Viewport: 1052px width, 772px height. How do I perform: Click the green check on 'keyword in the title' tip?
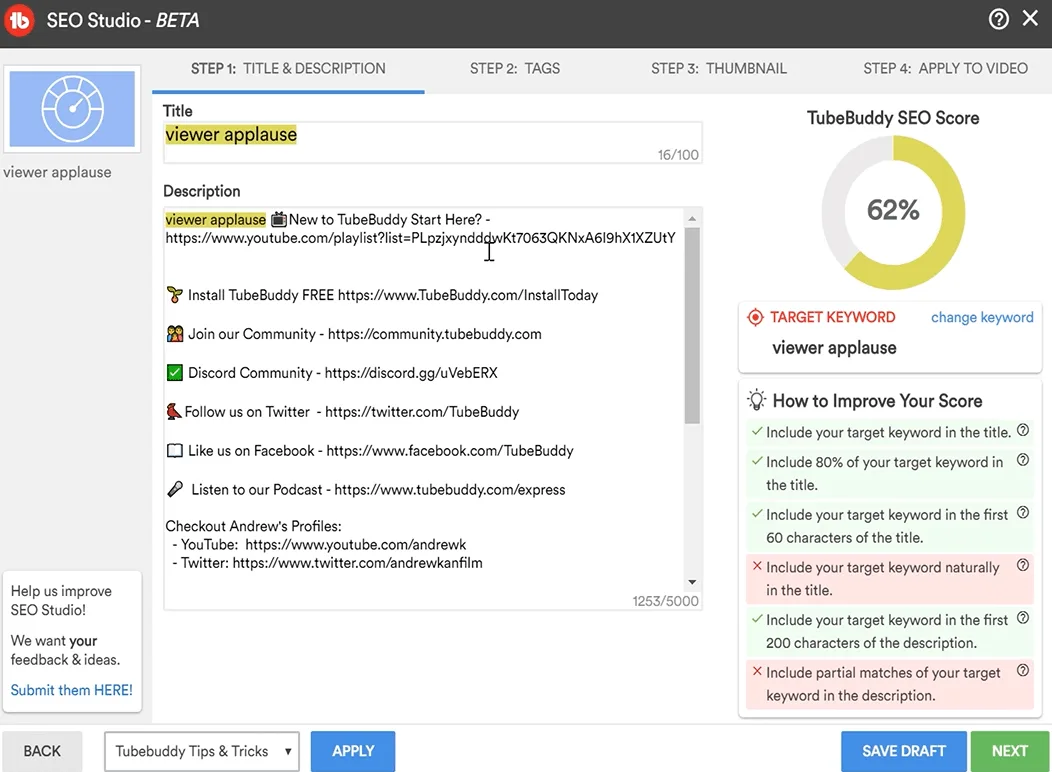pyautogui.click(x=757, y=432)
